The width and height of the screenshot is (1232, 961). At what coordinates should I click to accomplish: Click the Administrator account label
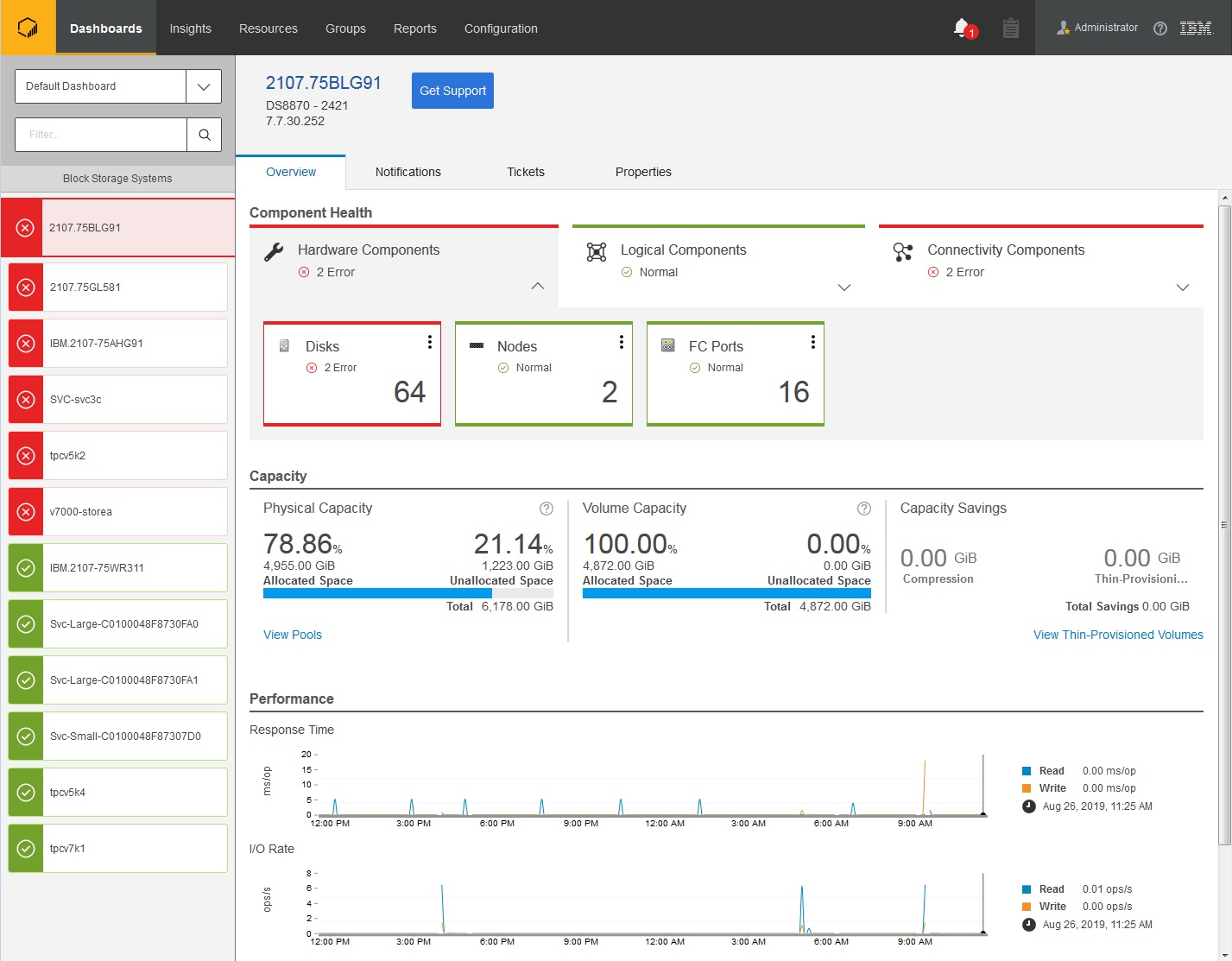1106,28
